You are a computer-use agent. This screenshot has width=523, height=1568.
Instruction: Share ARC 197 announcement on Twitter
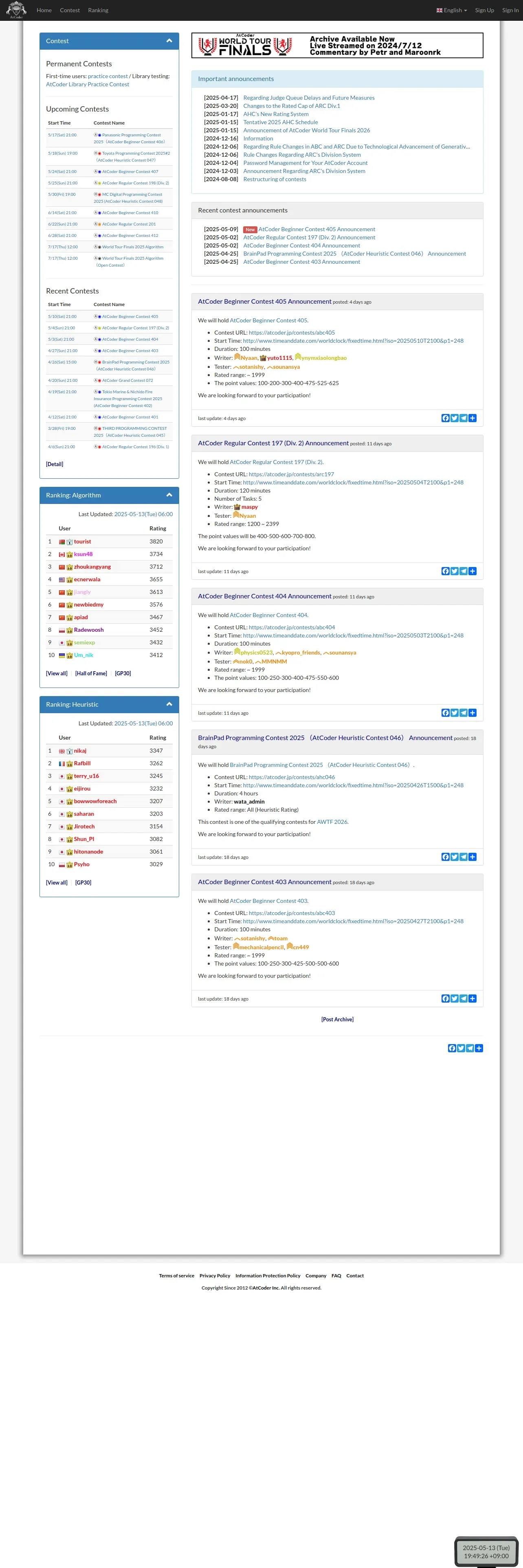tap(454, 571)
